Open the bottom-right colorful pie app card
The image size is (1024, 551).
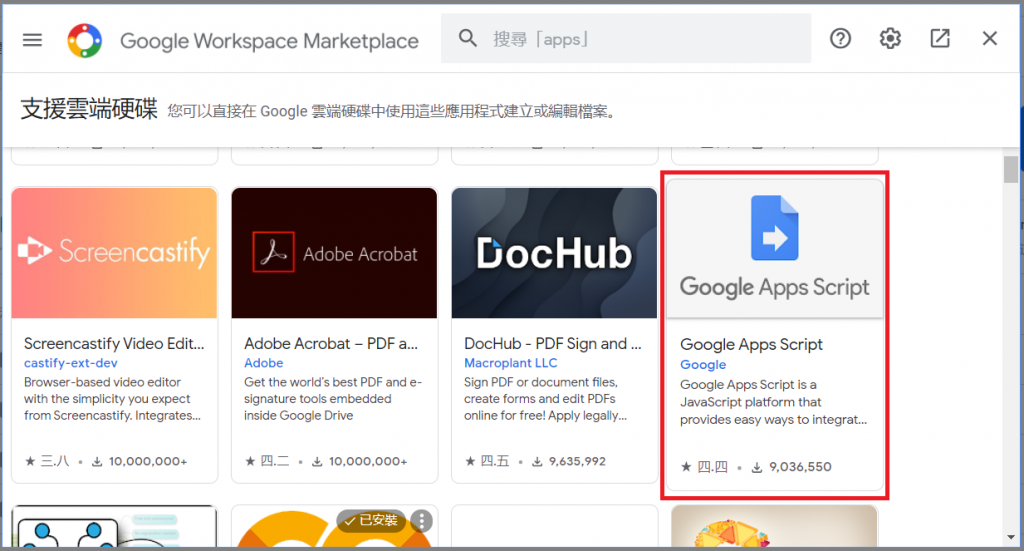tap(775, 526)
